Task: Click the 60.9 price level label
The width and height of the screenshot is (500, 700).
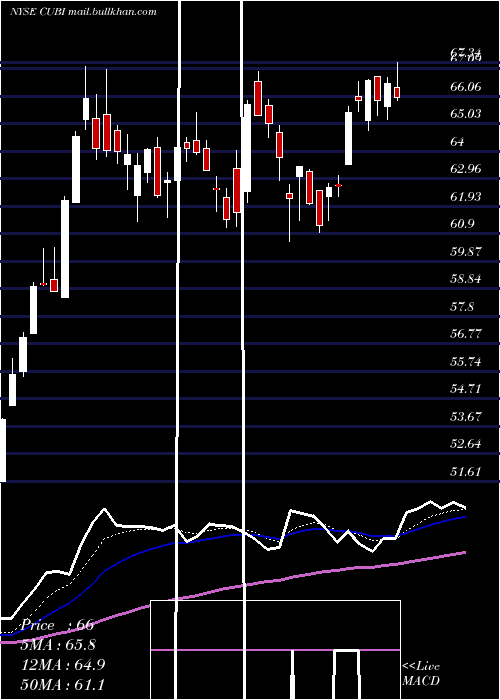Action: 462,224
